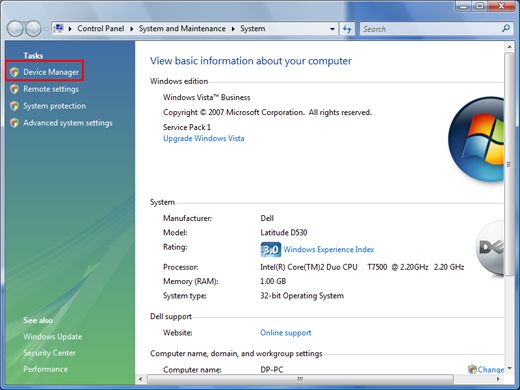Open Windows Update in See also
Viewport: 520px width, 390px height.
pyautogui.click(x=53, y=337)
